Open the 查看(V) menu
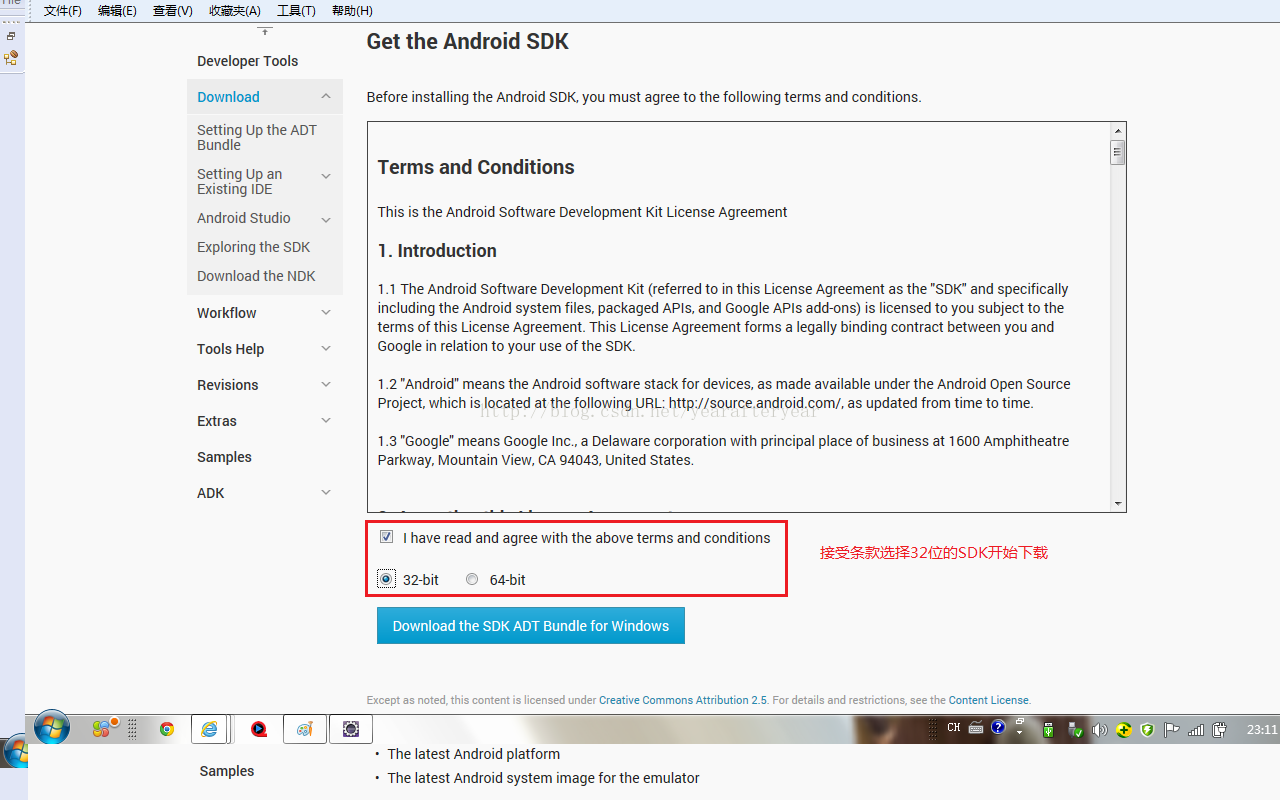 point(172,10)
